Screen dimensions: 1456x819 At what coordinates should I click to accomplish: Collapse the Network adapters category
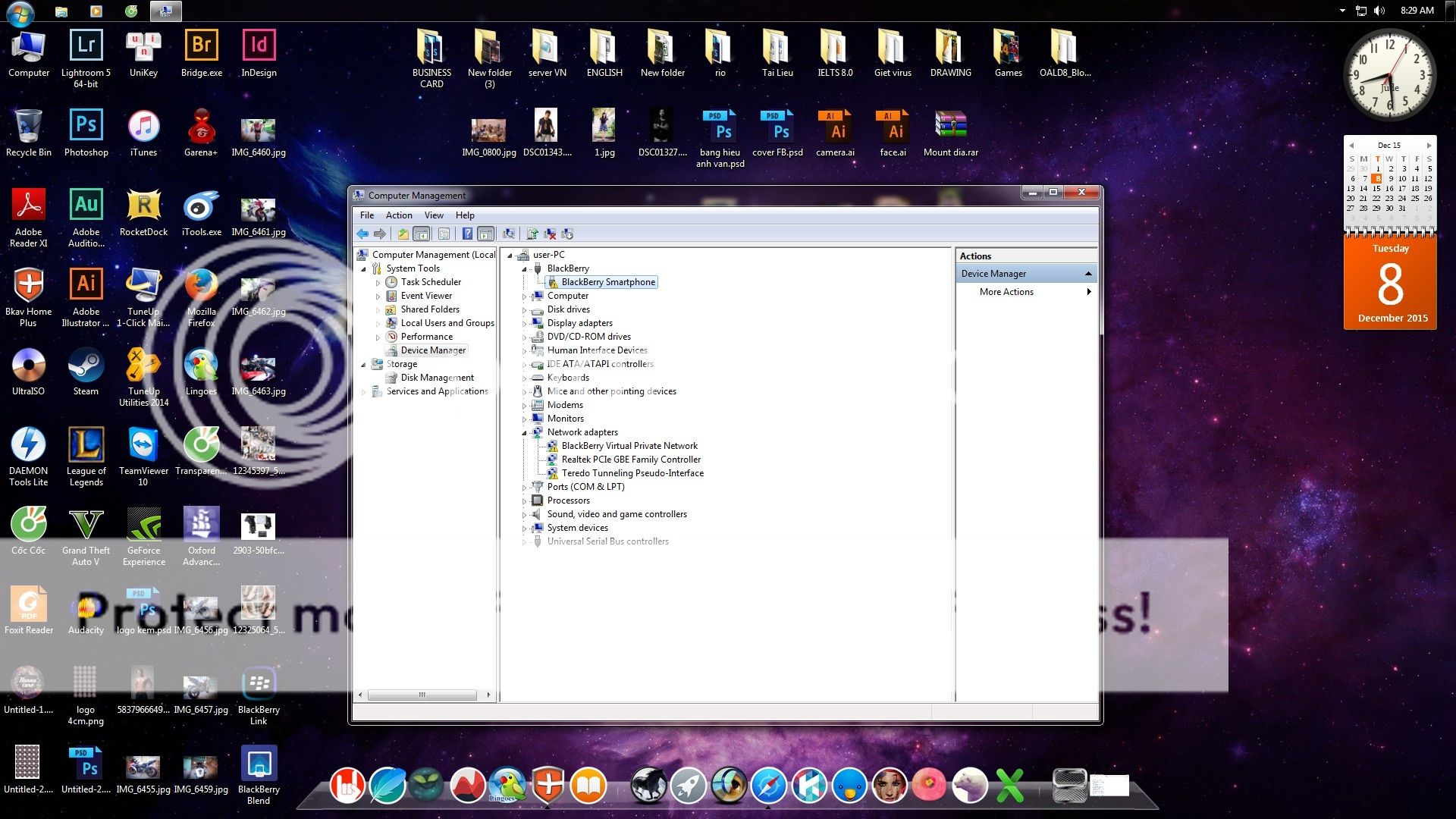click(524, 433)
